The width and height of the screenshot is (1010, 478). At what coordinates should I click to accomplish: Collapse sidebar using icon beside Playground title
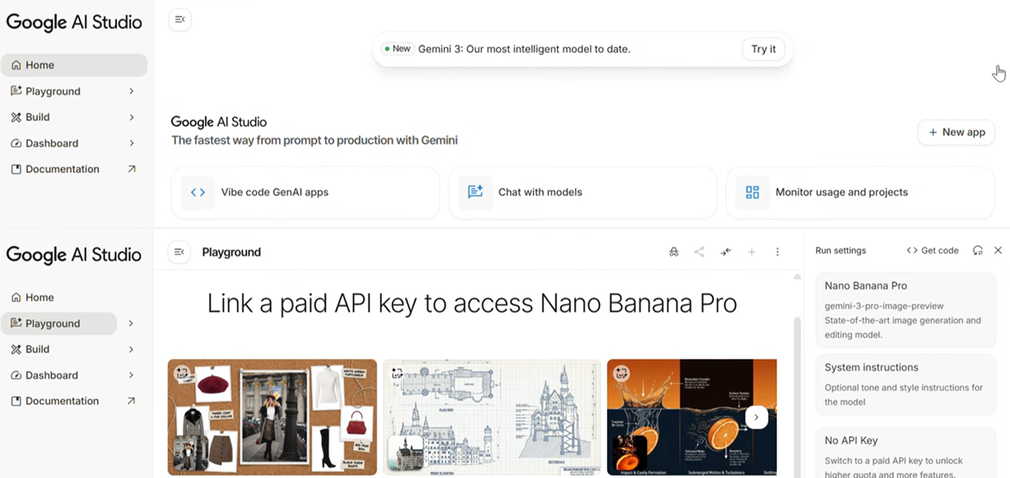pyautogui.click(x=179, y=252)
